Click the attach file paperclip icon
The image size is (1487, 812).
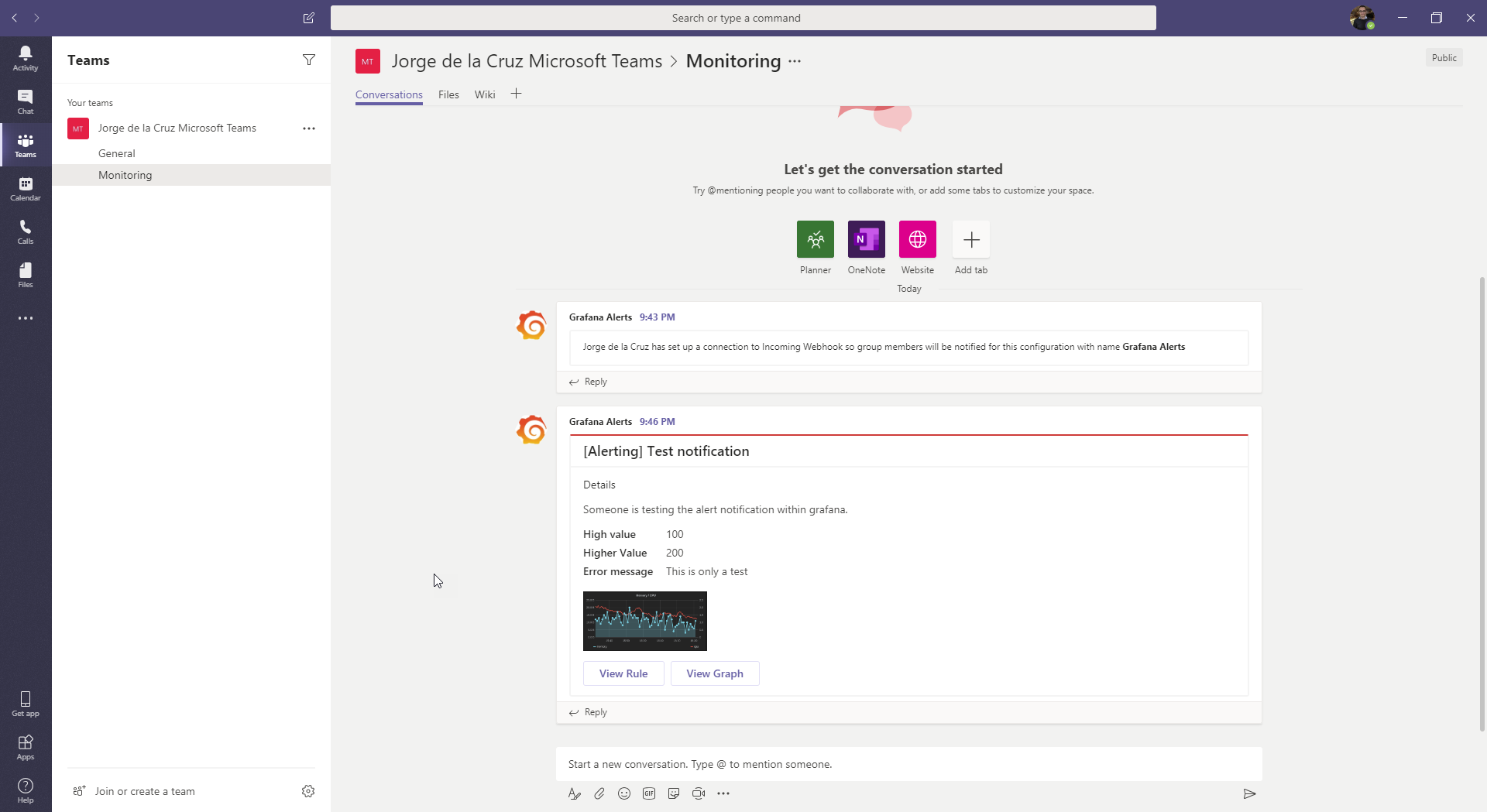point(599,793)
